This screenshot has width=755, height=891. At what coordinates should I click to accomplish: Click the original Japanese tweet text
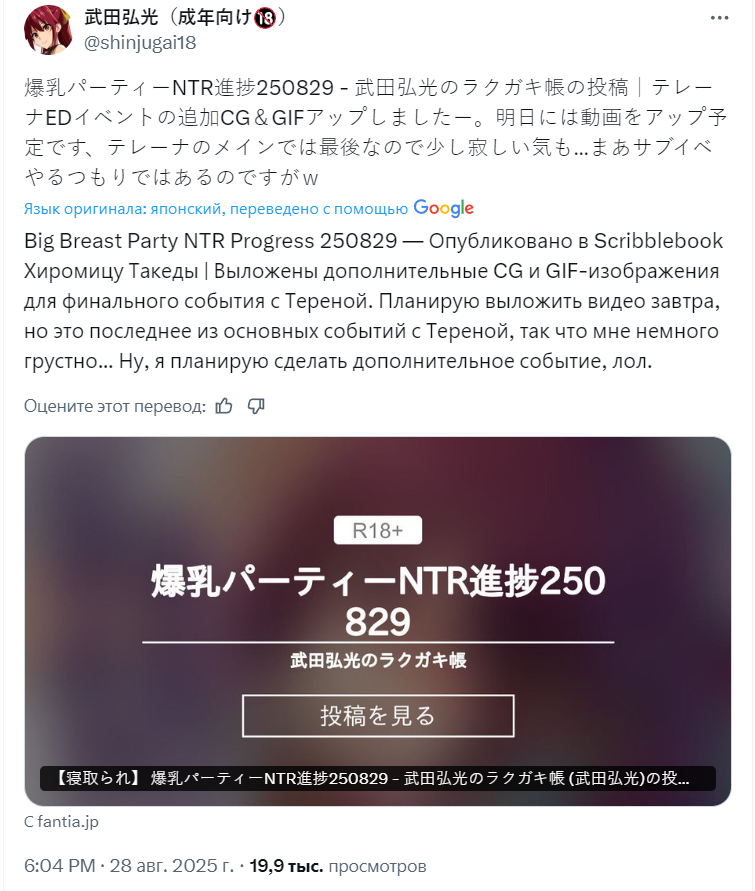[376, 132]
